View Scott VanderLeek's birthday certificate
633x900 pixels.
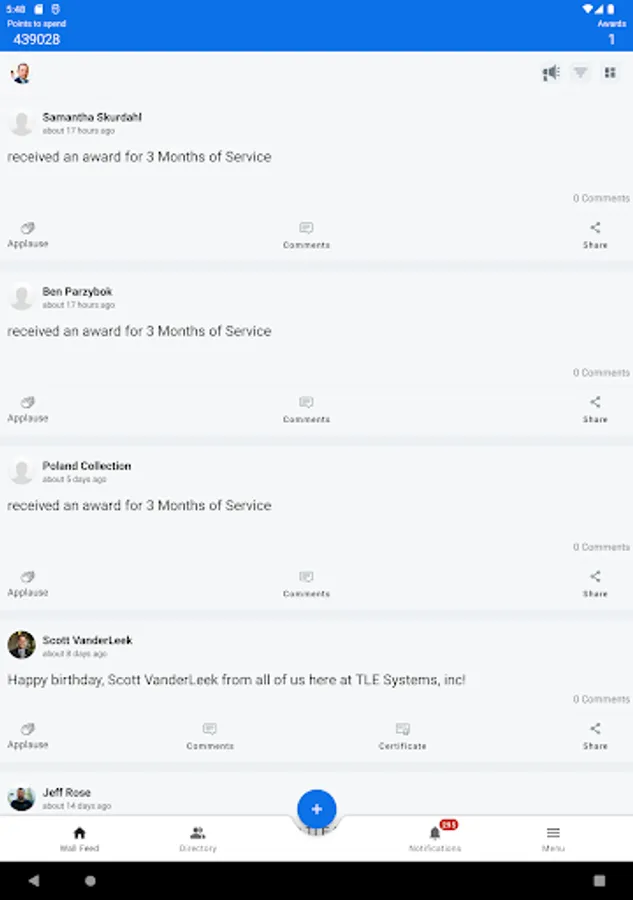402,736
